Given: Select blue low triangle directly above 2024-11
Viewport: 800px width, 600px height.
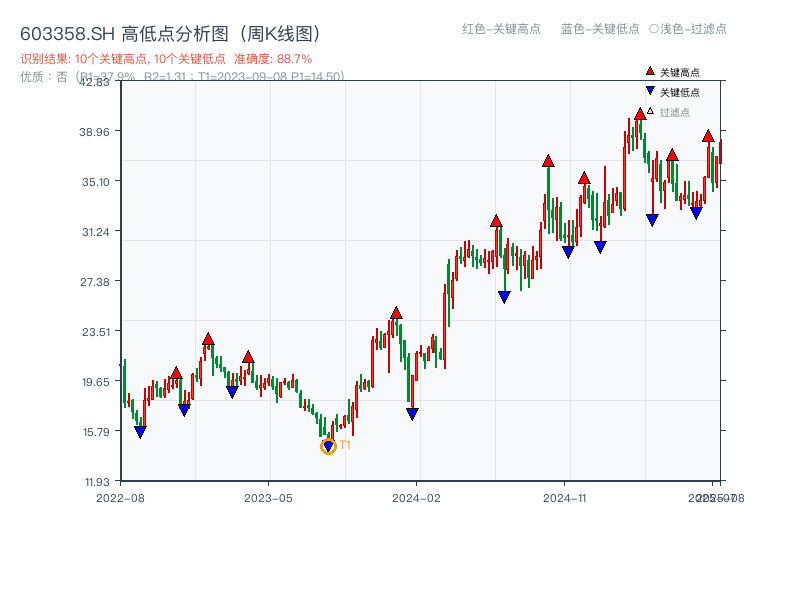Looking at the screenshot, I should click(568, 252).
